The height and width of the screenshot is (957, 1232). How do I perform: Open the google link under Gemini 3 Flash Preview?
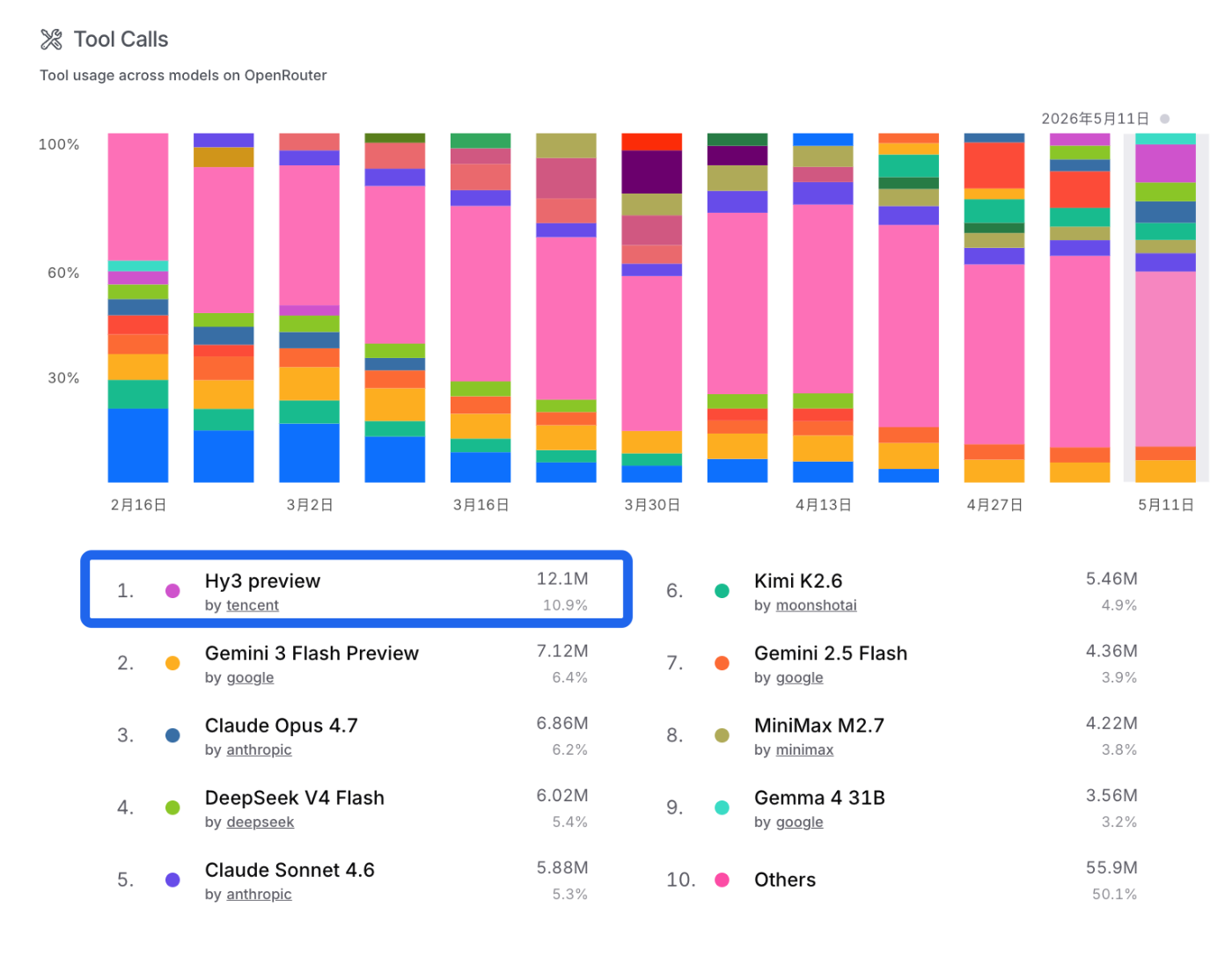click(250, 677)
